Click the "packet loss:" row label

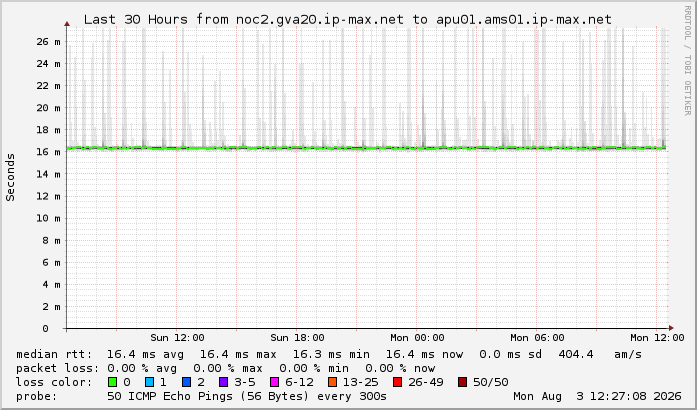tap(58, 368)
